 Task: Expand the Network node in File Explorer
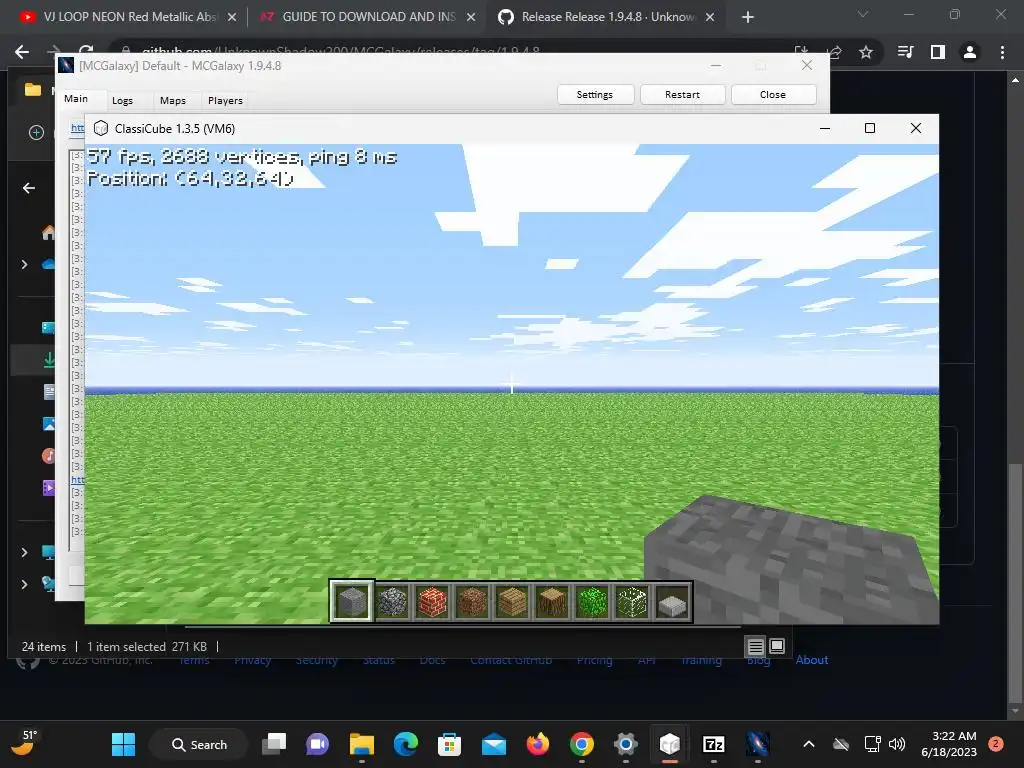[x=24, y=584]
